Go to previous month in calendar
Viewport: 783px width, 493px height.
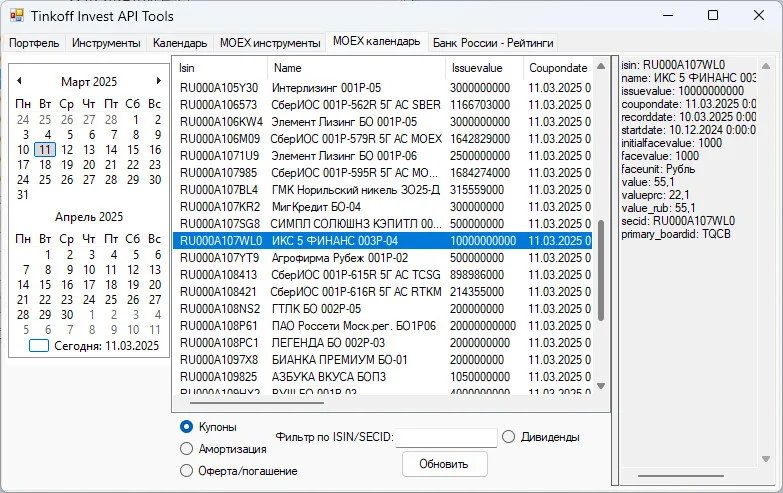[19, 80]
